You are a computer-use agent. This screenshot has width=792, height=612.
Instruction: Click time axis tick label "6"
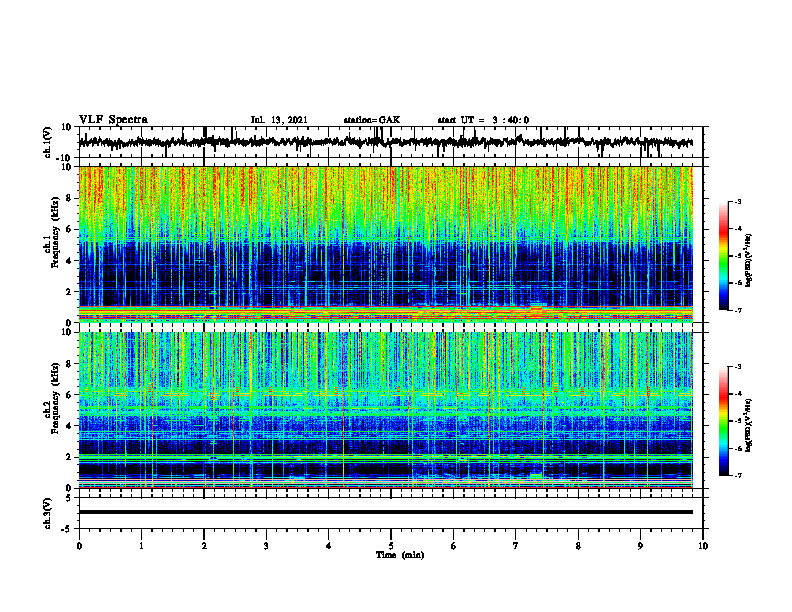[454, 546]
